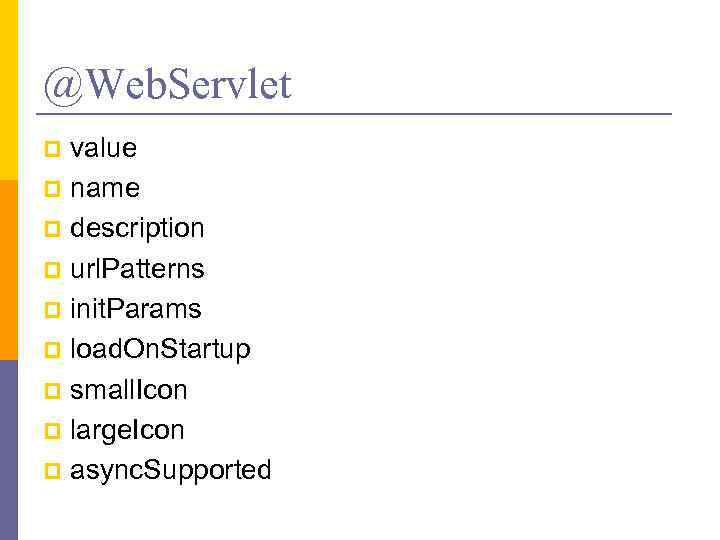The width and height of the screenshot is (720, 540).
Task: Select the init.Params text line
Action: click(135, 310)
